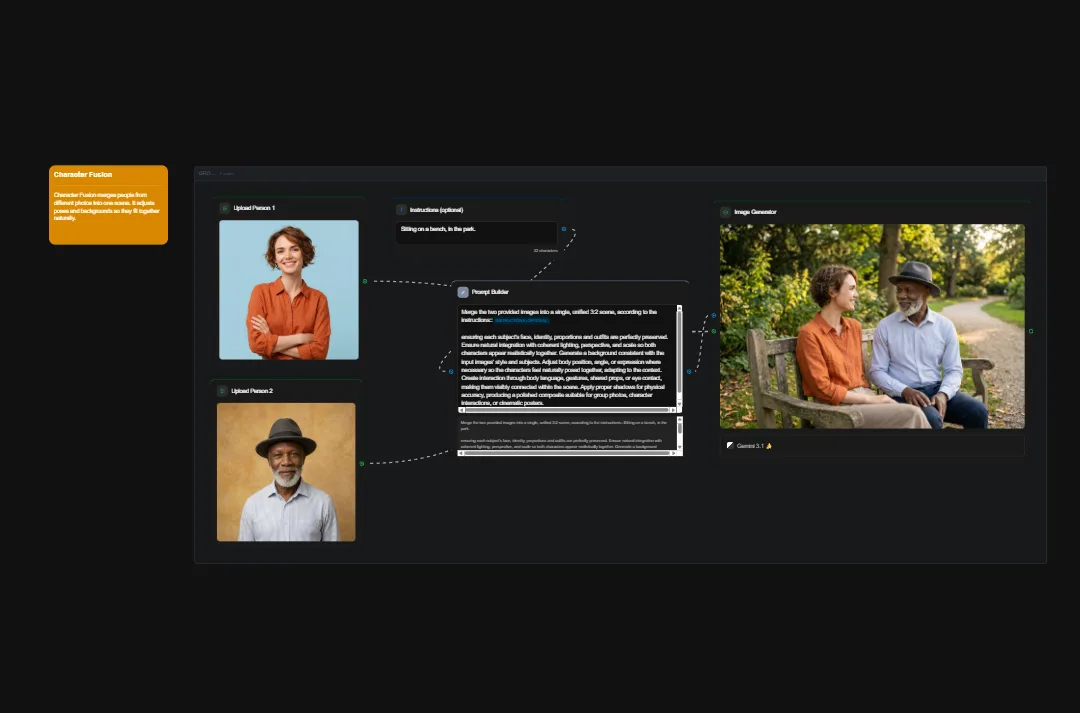This screenshot has width=1080, height=713.
Task: Click the output port of the Instructions node
Action: (565, 229)
